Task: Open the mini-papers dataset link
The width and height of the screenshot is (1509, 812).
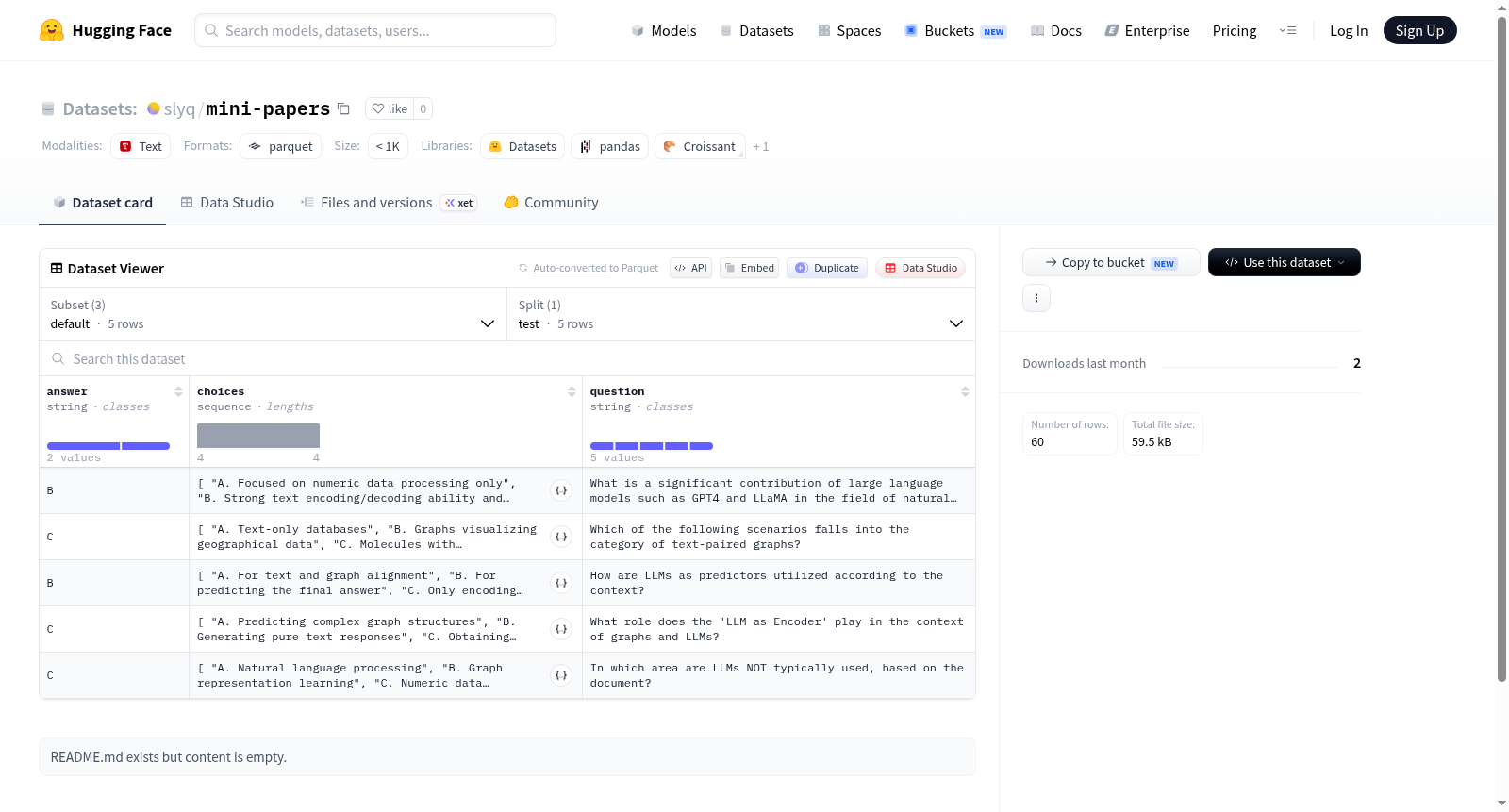Action: tap(268, 108)
